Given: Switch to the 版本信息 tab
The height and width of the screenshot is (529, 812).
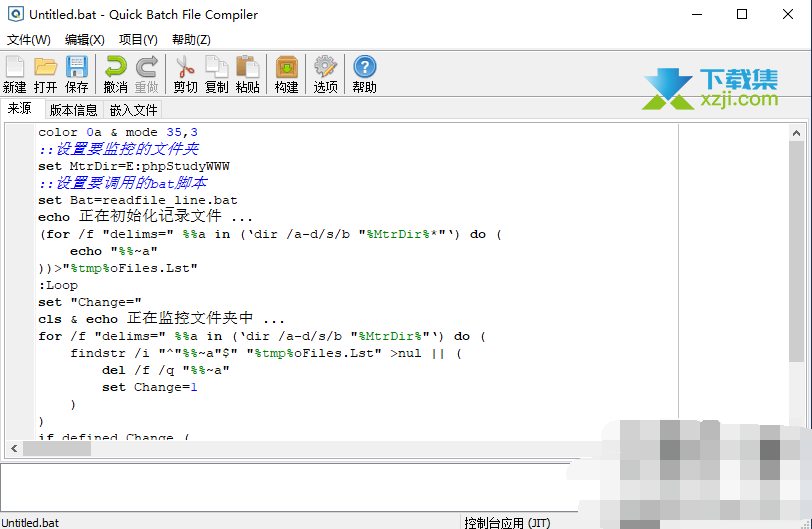Looking at the screenshot, I should click(74, 110).
